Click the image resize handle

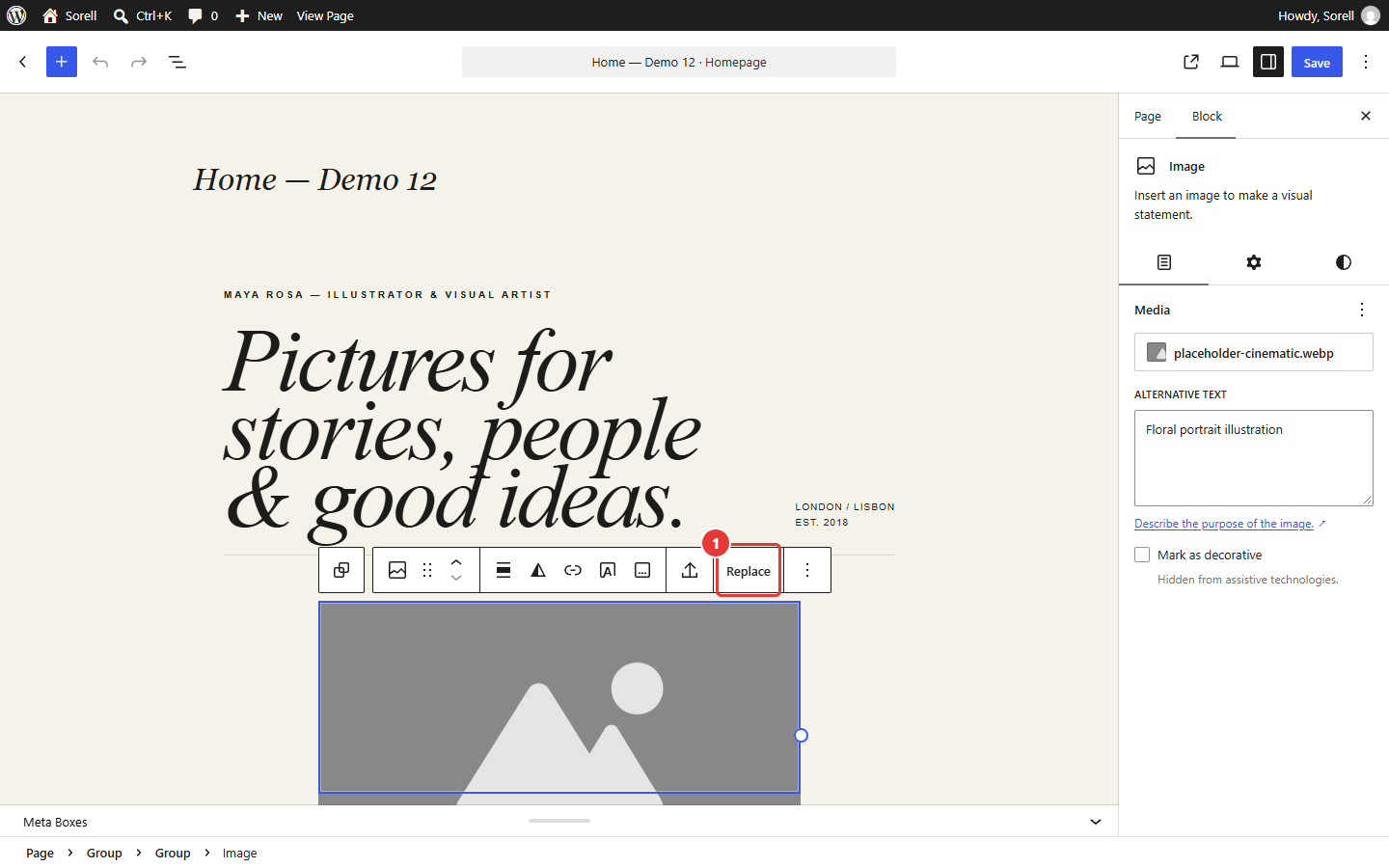tap(801, 735)
